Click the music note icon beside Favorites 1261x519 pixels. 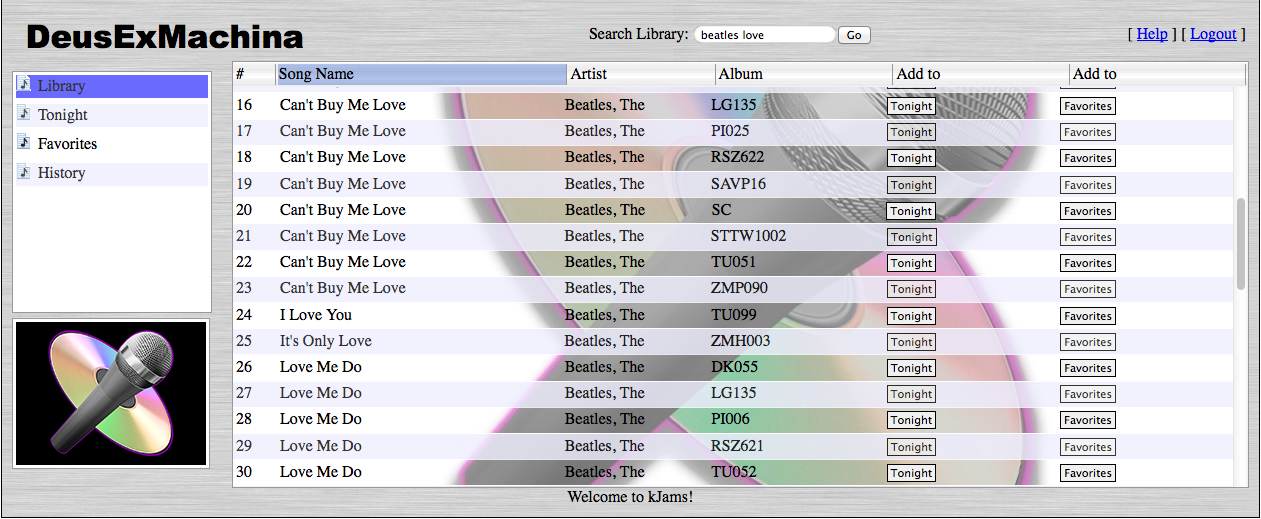[25, 143]
